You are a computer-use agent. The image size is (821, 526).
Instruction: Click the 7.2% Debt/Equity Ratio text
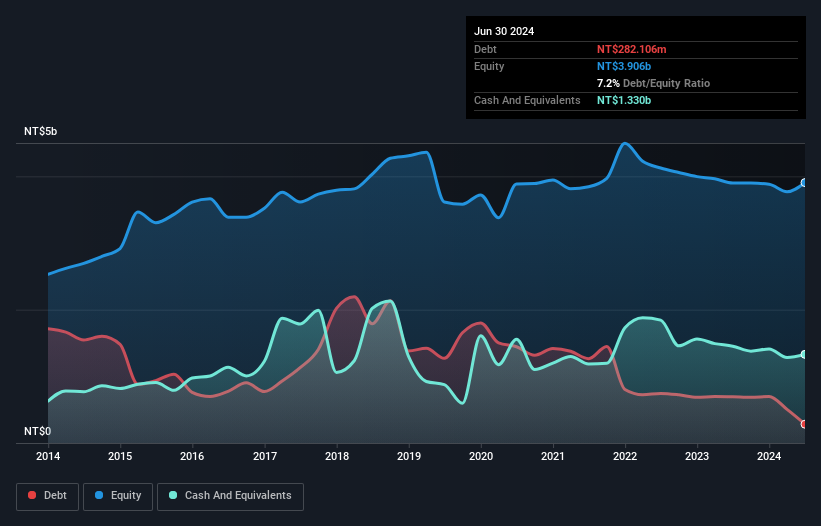pyautogui.click(x=653, y=83)
